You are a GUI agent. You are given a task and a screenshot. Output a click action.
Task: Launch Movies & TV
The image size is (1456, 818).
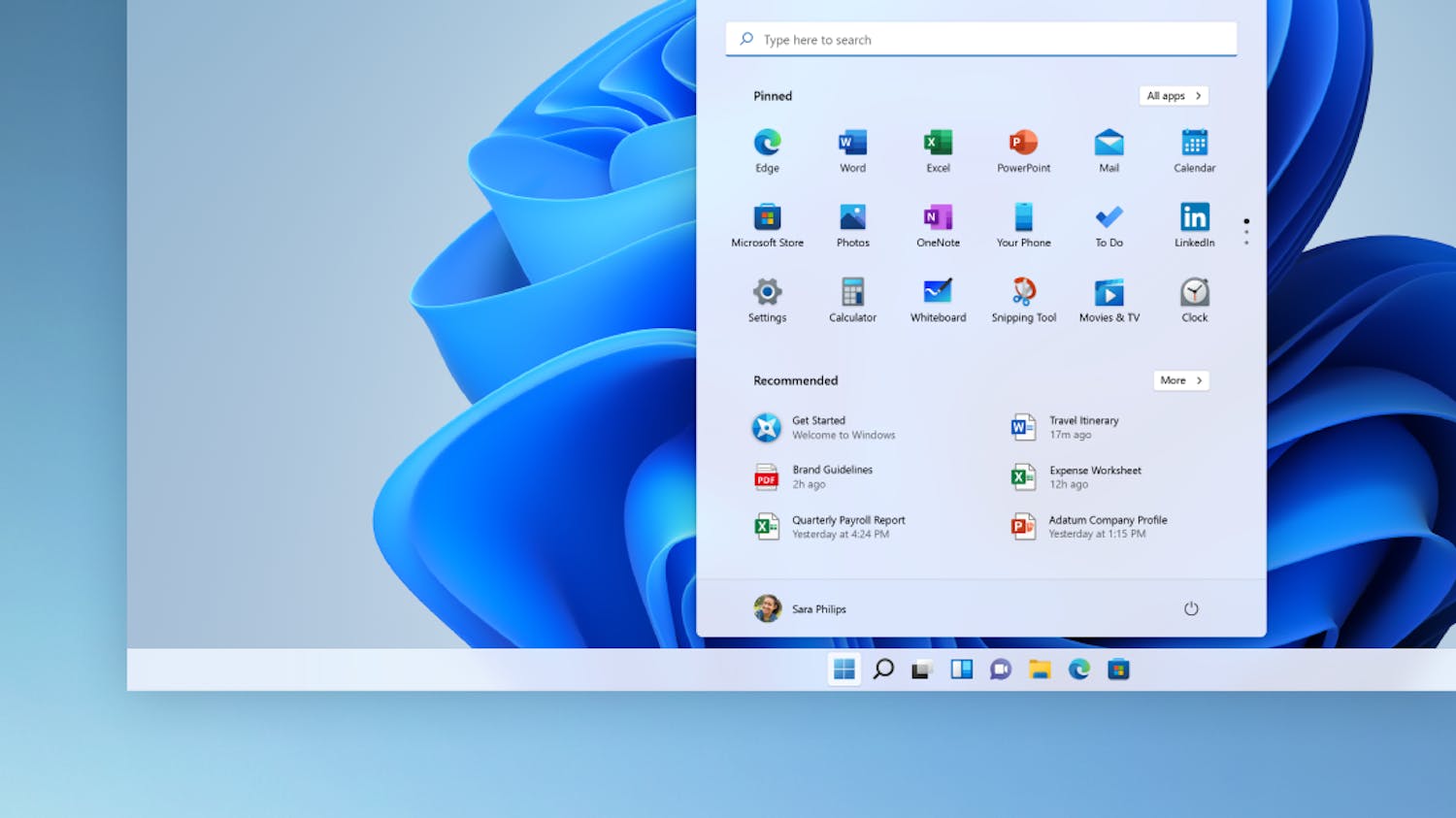click(x=1108, y=299)
